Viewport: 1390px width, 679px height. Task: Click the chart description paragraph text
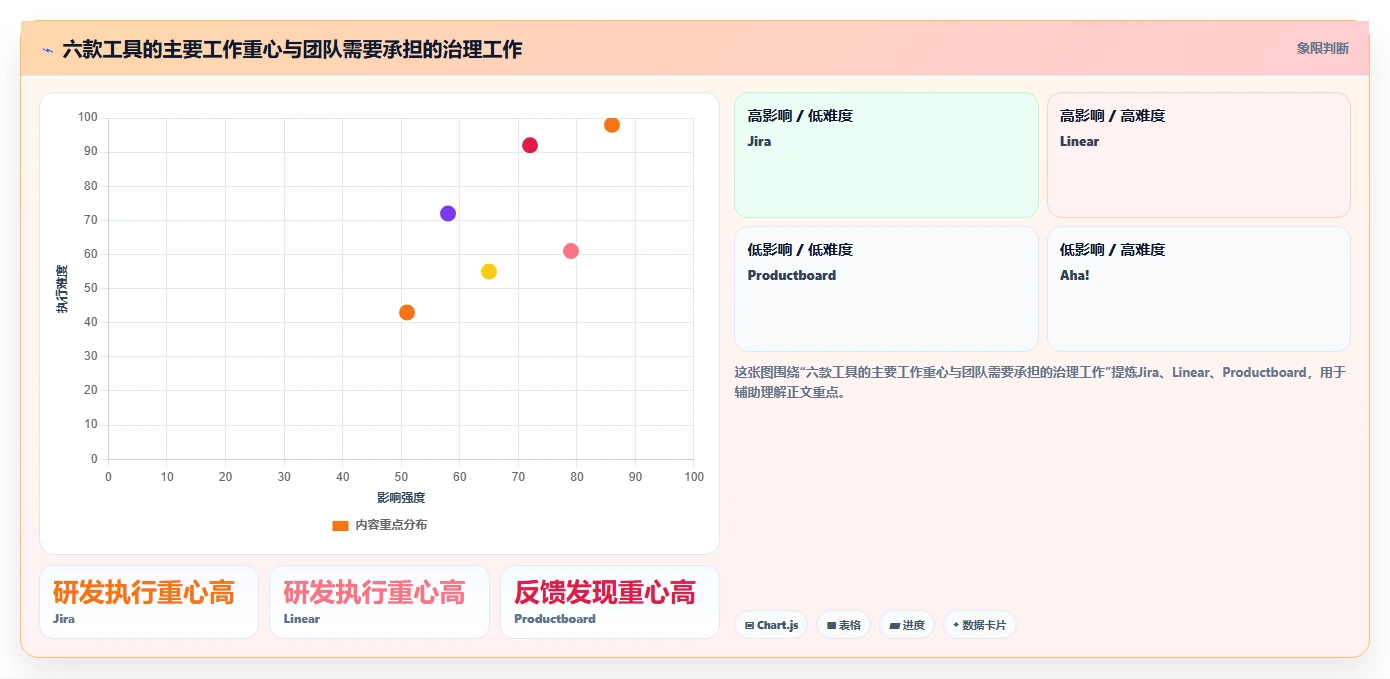click(1040, 382)
